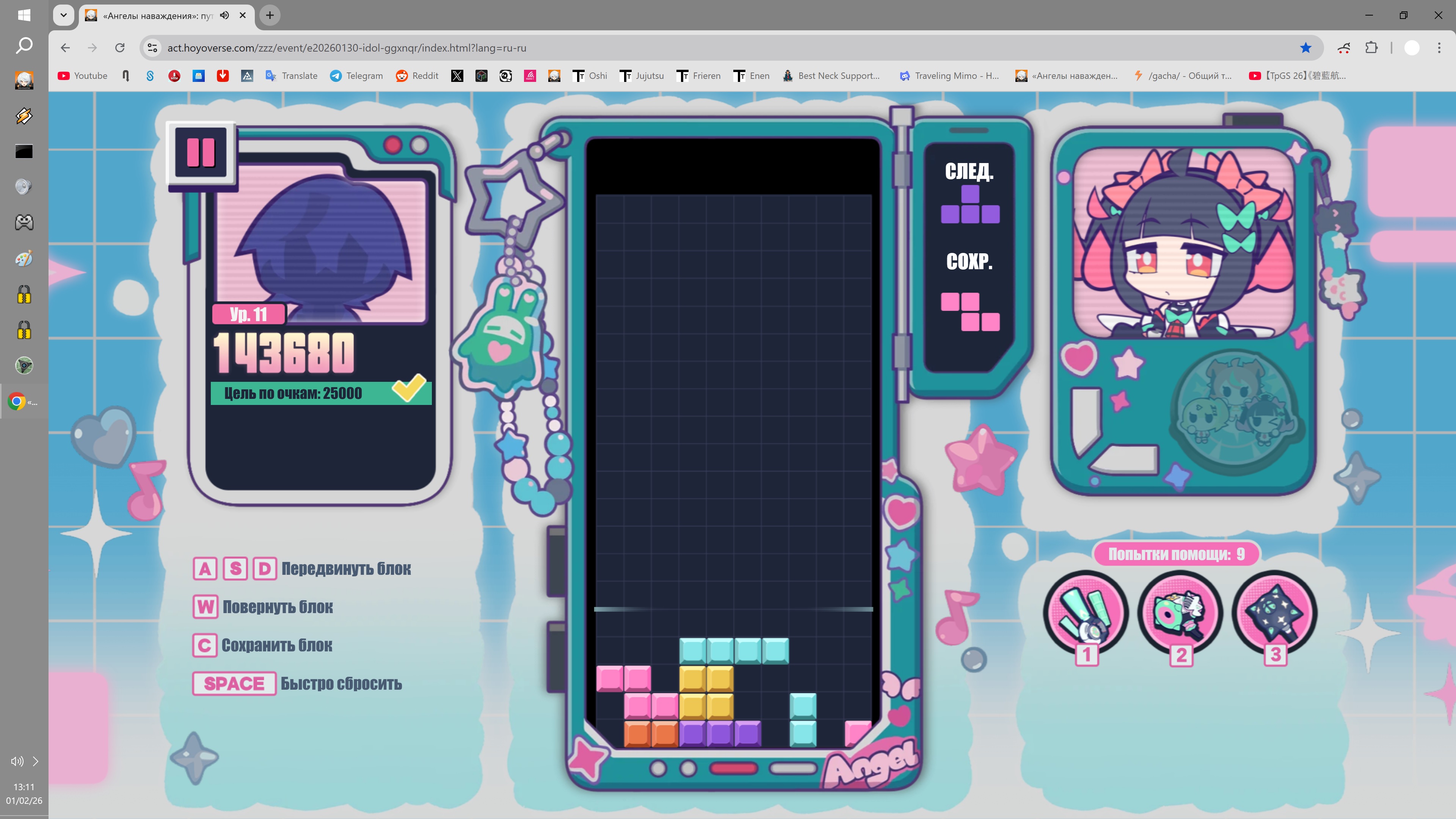Activate help item 3 sparkly hammer
This screenshot has height=819, width=1456.
(x=1274, y=613)
